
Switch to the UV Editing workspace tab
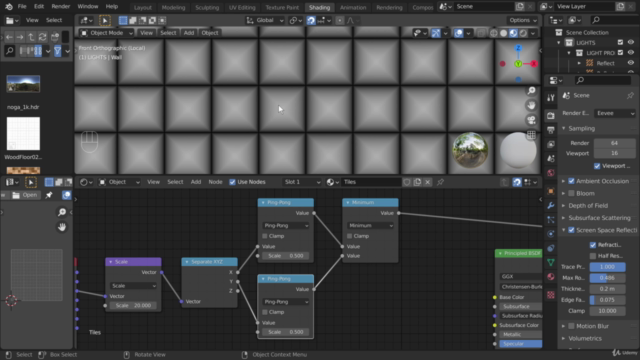click(x=242, y=7)
